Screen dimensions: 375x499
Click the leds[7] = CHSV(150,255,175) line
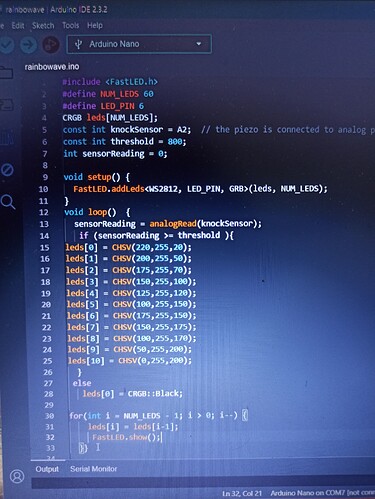[x=132, y=327]
